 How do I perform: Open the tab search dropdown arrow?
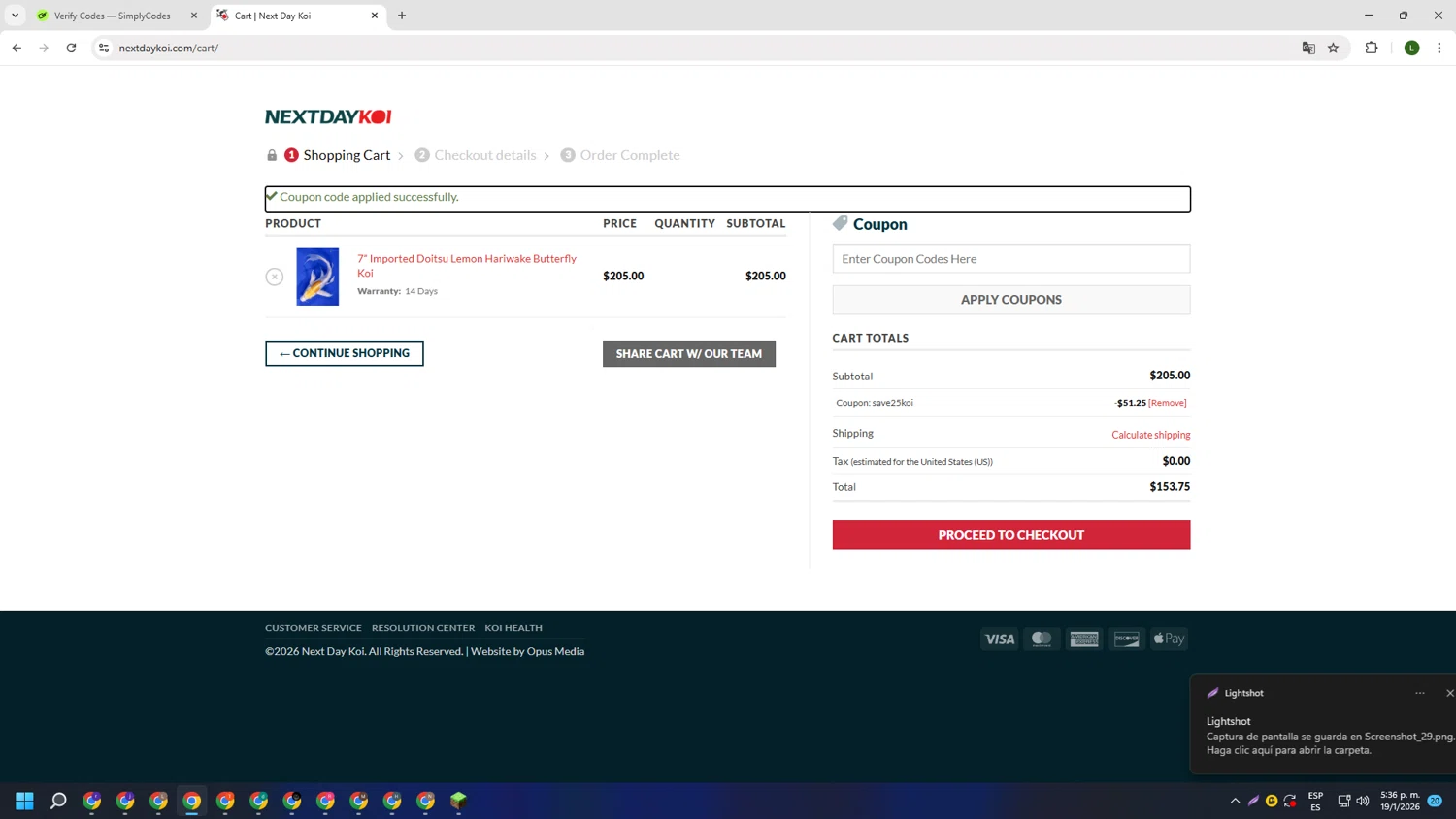pos(15,16)
